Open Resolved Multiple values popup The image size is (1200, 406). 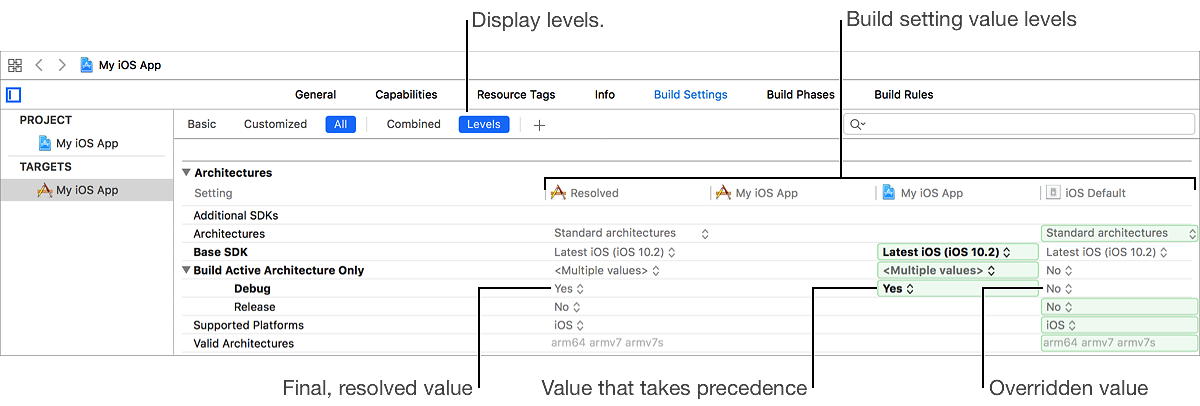coord(607,270)
